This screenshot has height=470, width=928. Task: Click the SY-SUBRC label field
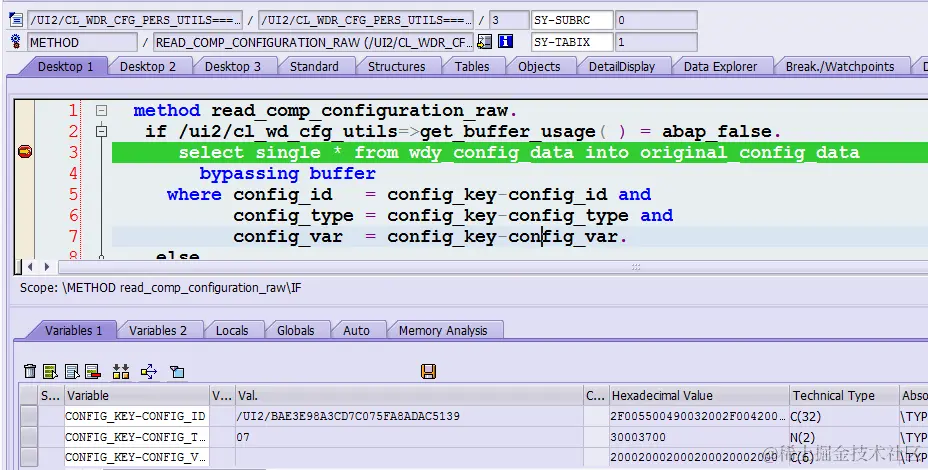(572, 20)
